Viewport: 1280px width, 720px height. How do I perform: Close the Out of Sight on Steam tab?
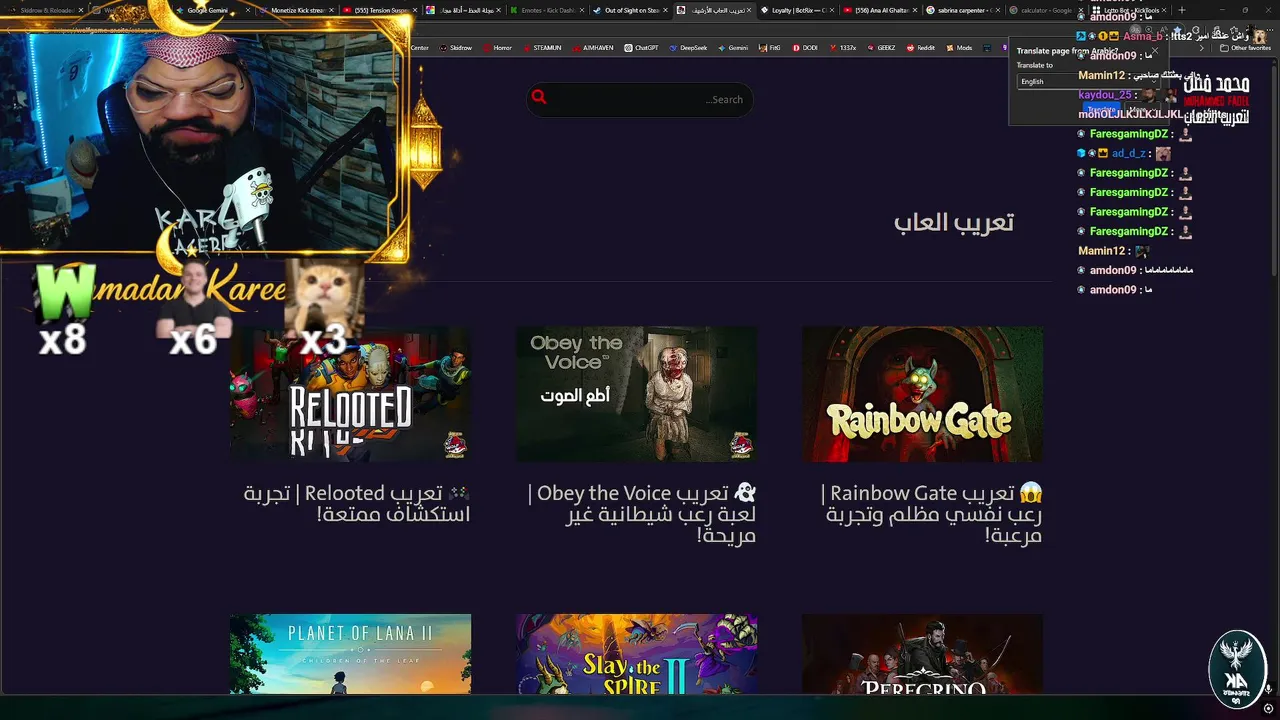click(665, 10)
